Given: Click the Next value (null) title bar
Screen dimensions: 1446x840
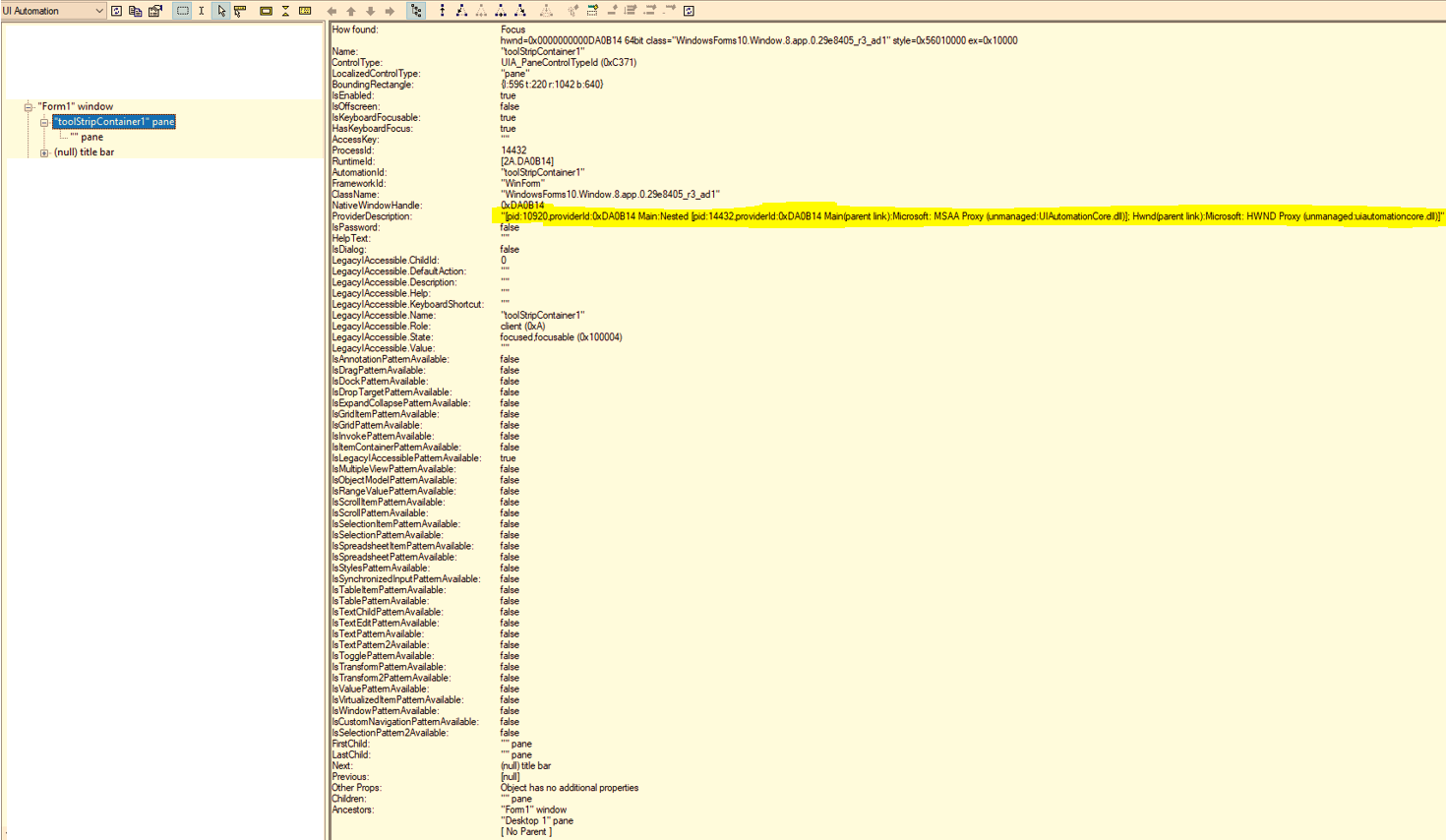Looking at the screenshot, I should tap(525, 766).
